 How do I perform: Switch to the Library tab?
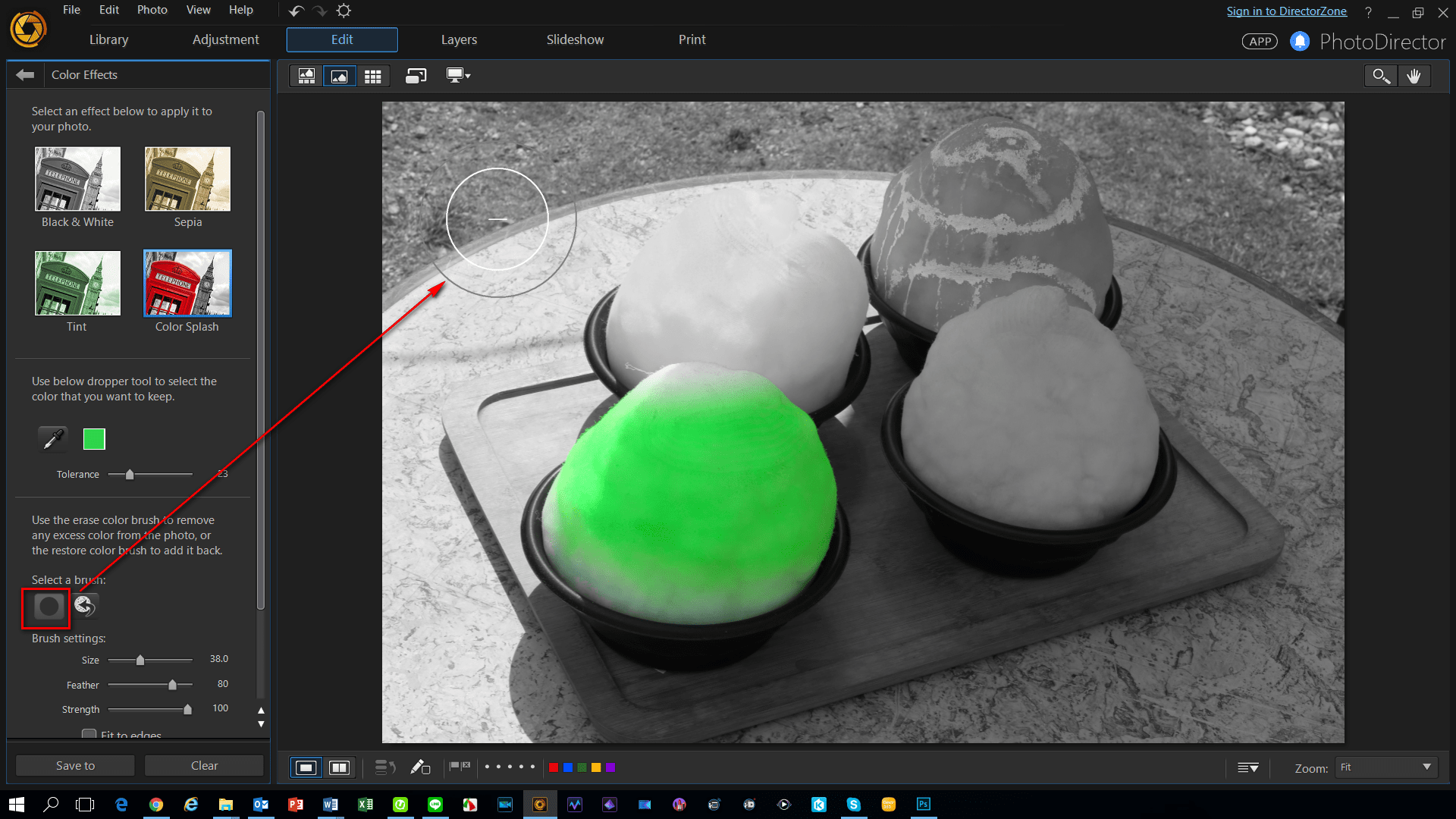click(108, 39)
